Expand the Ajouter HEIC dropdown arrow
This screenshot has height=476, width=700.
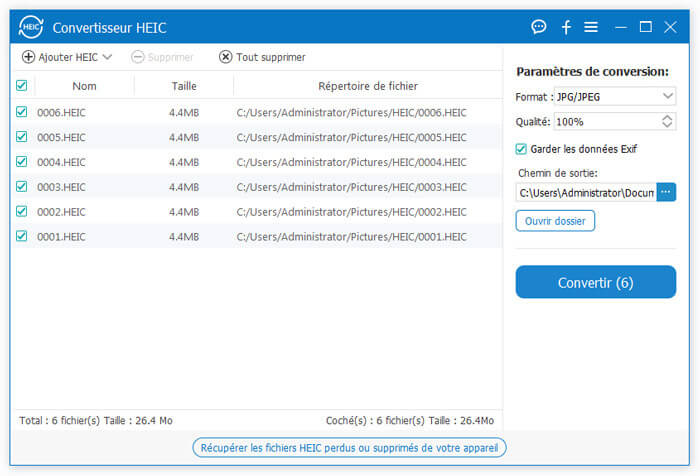coord(107,57)
